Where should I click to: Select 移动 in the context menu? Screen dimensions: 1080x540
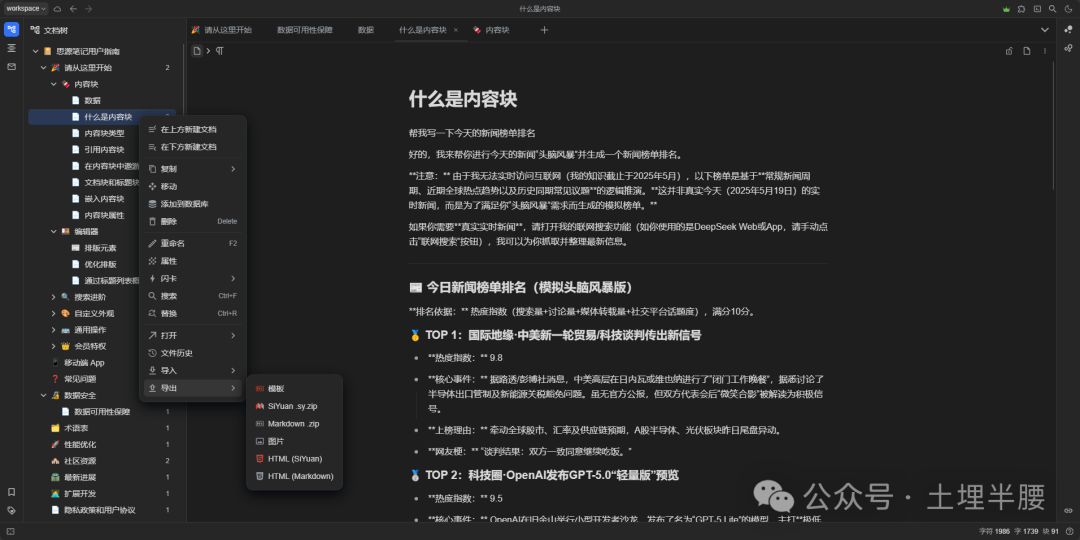click(192, 187)
